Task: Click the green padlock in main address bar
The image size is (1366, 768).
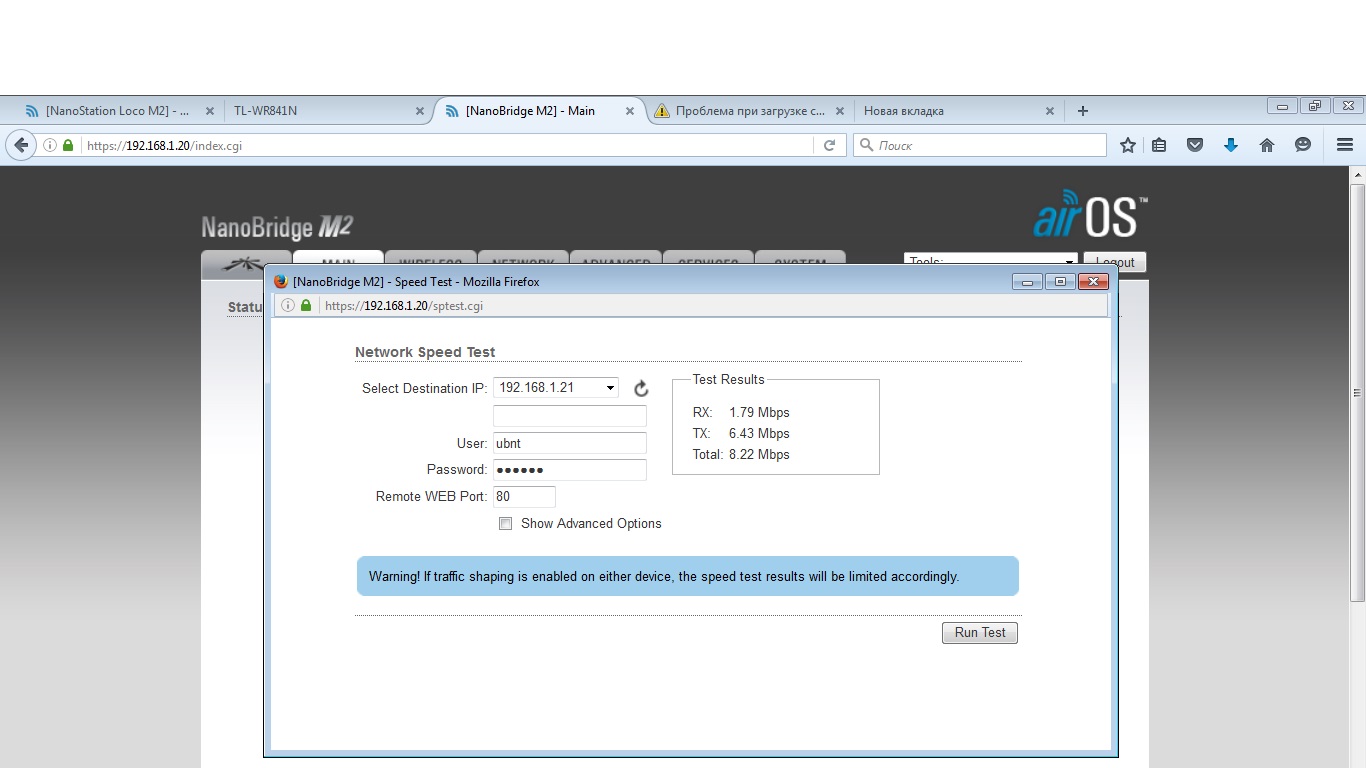Action: [x=68, y=145]
